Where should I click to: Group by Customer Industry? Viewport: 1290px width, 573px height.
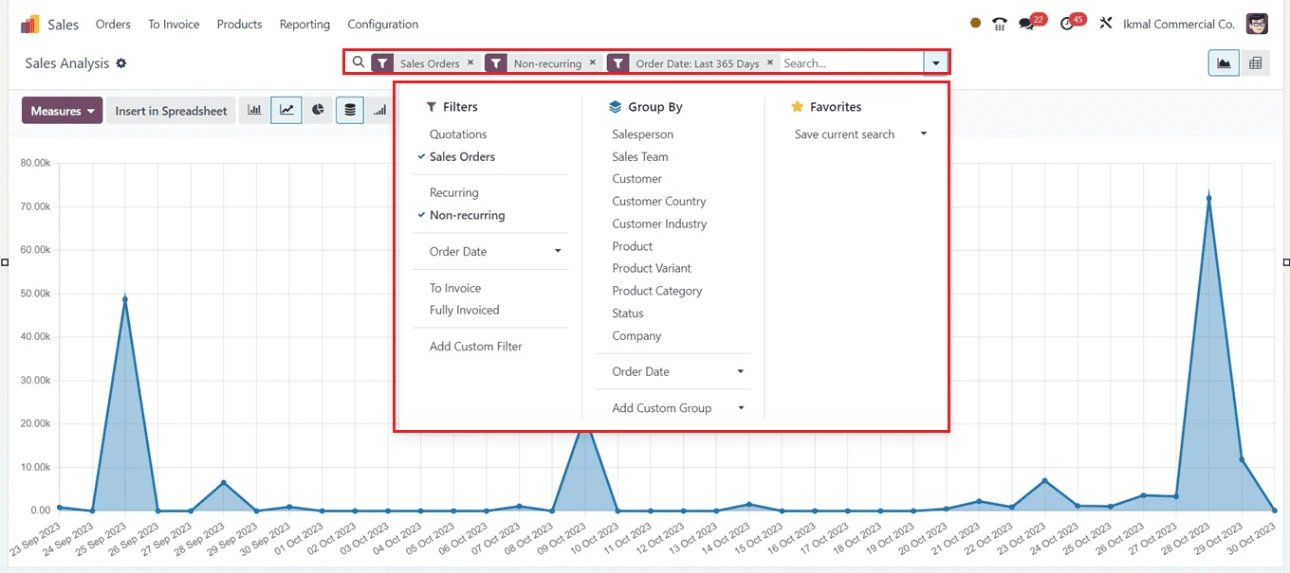[659, 224]
